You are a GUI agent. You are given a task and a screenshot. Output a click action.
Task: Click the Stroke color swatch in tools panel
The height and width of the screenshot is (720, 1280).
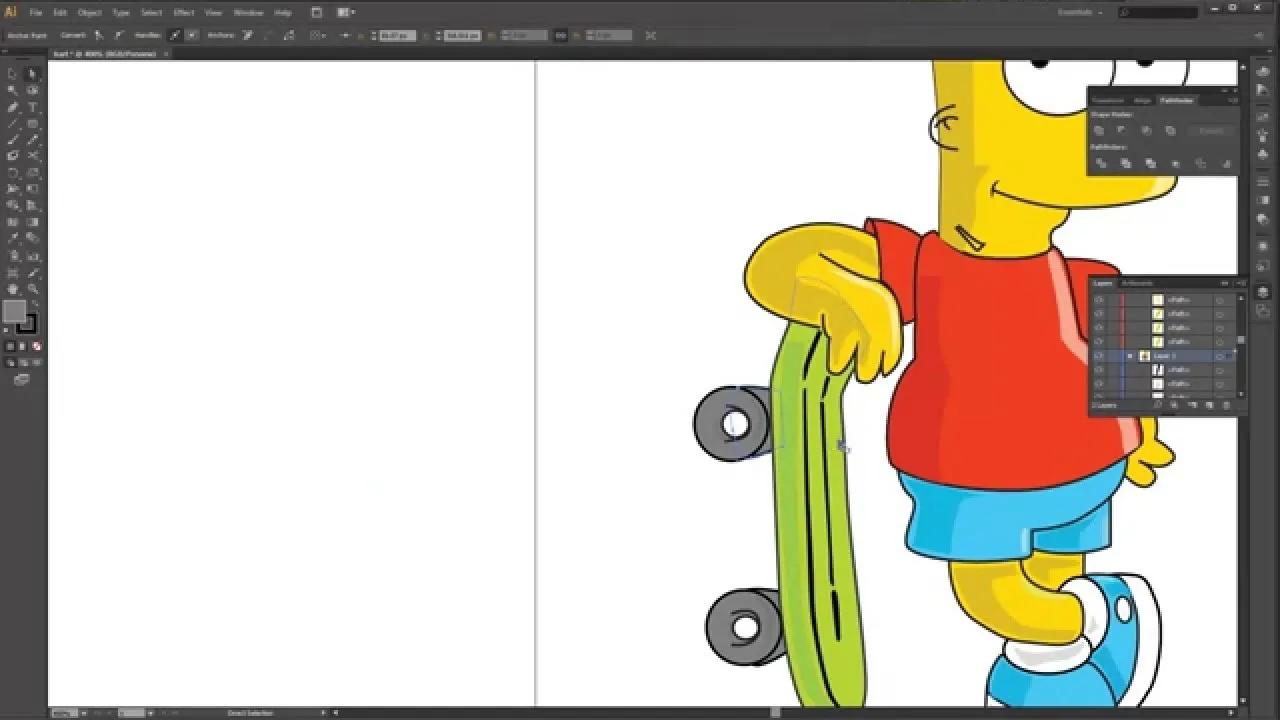26,324
